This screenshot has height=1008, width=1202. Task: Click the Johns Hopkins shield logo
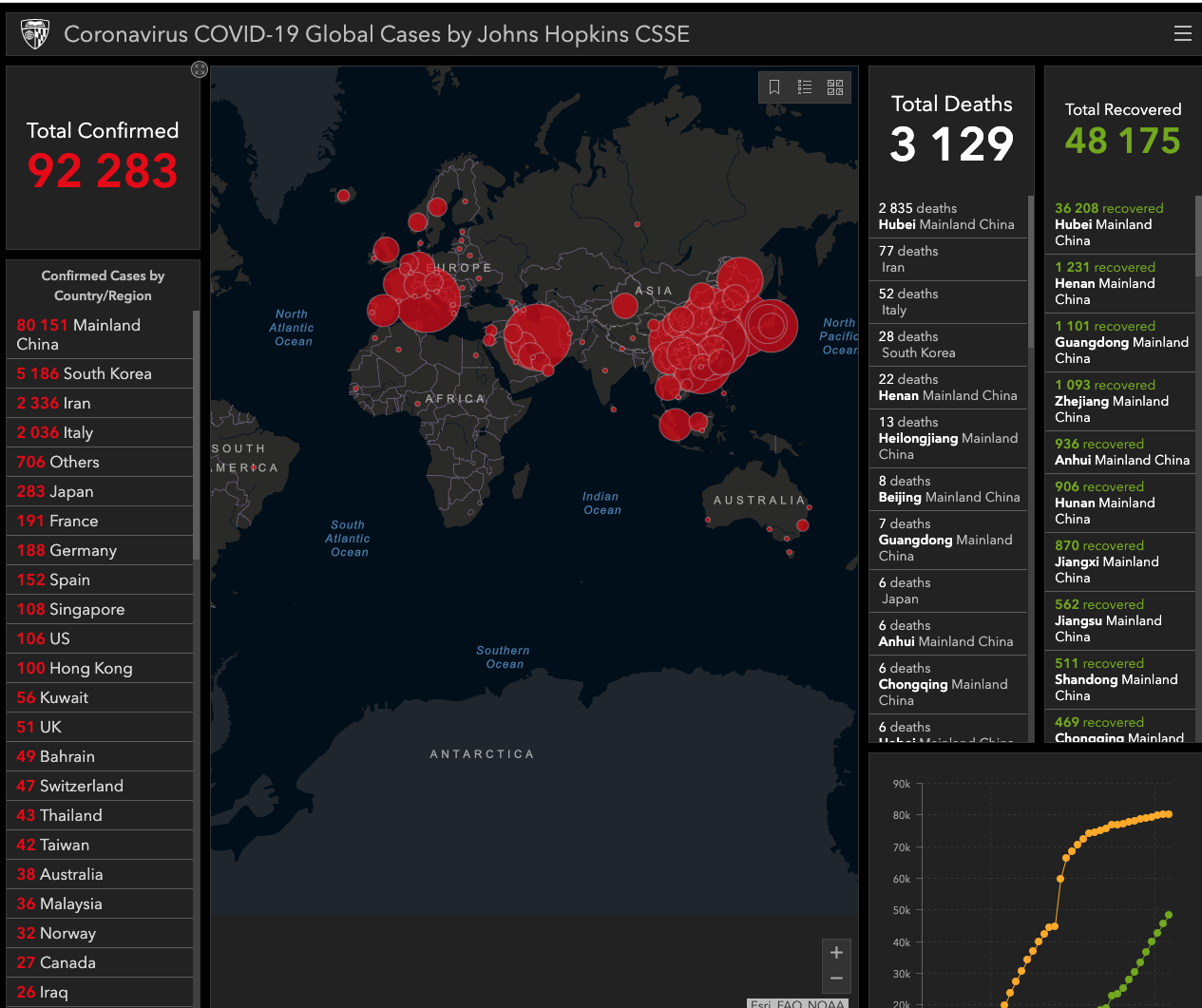(x=35, y=34)
